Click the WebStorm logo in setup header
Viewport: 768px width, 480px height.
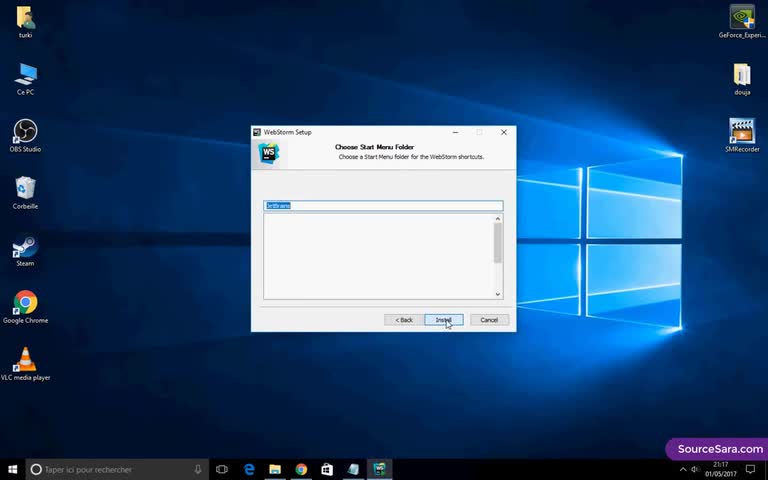click(269, 153)
